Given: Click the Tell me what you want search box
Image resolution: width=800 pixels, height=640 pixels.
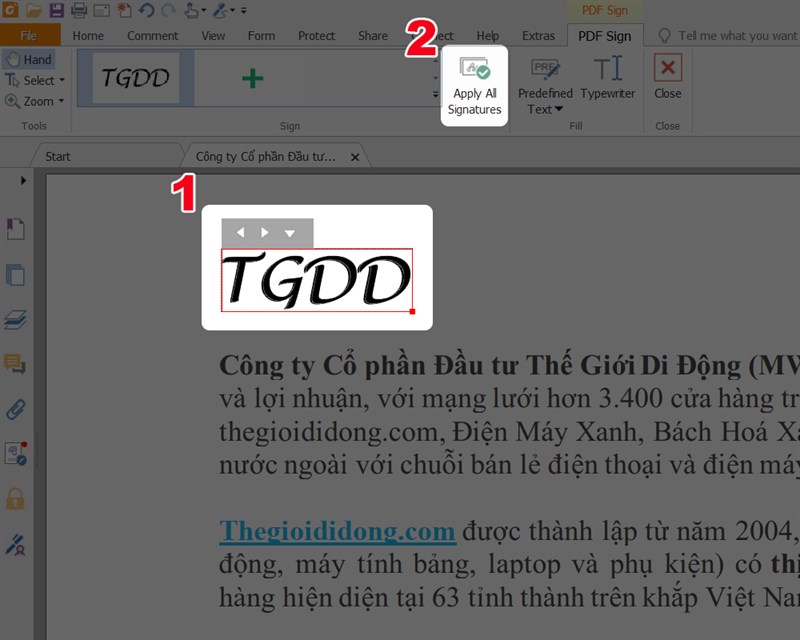Looking at the screenshot, I should coord(729,36).
